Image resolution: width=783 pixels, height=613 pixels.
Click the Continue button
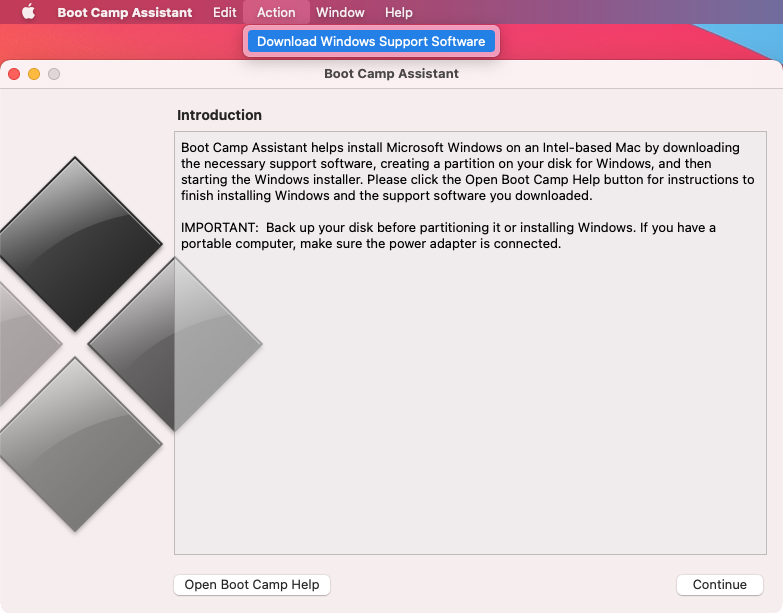720,585
